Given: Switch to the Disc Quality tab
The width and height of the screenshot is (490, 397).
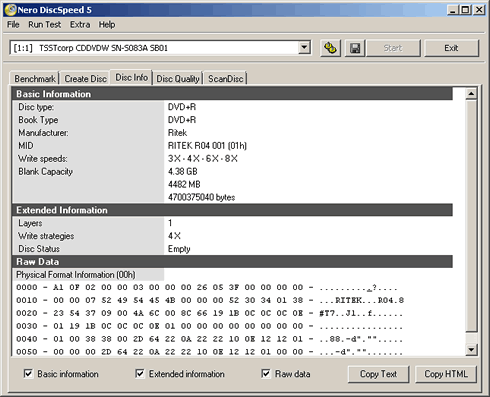Looking at the screenshot, I should click(x=178, y=79).
